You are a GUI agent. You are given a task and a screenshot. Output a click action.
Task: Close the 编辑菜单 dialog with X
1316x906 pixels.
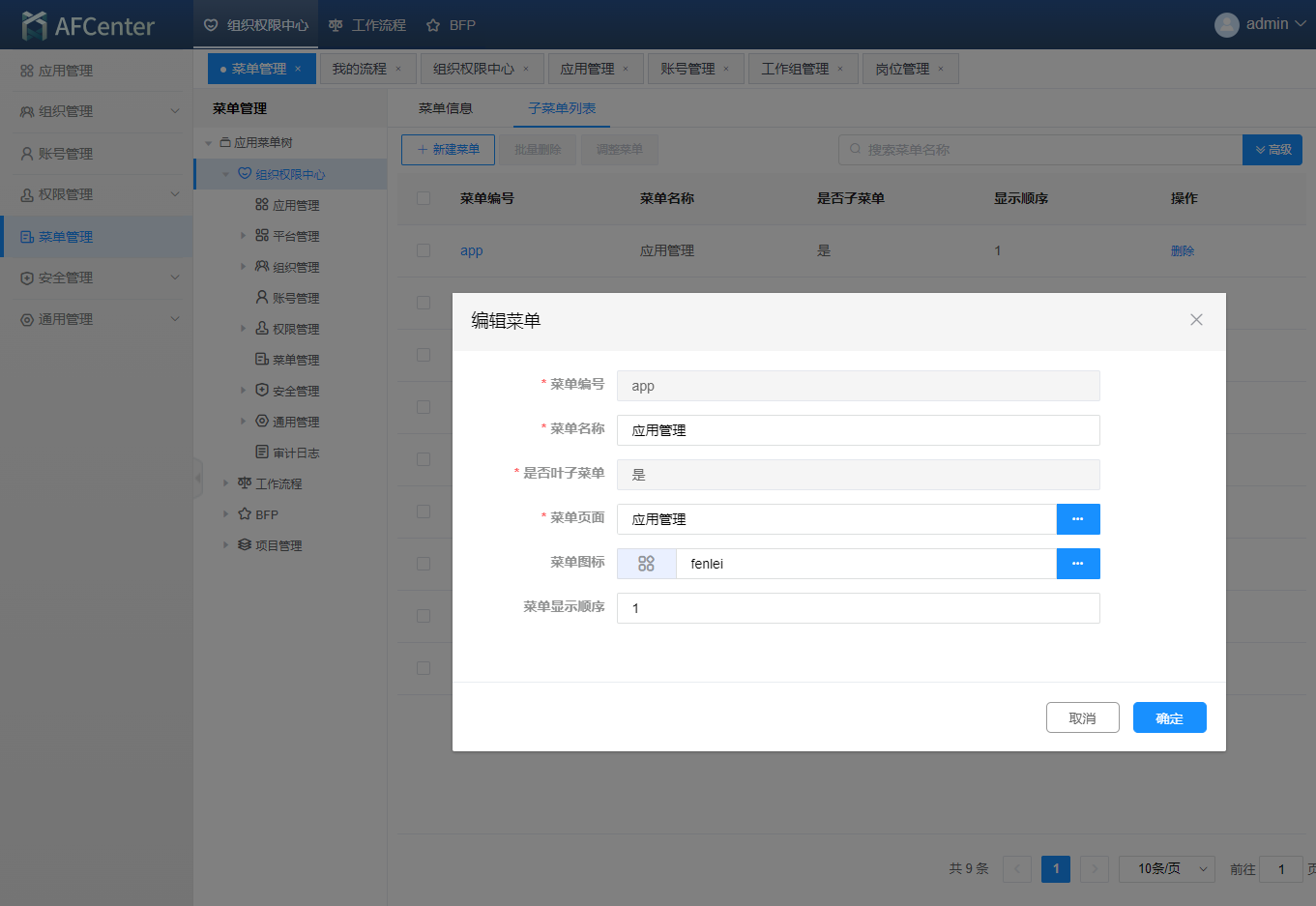tap(1196, 320)
